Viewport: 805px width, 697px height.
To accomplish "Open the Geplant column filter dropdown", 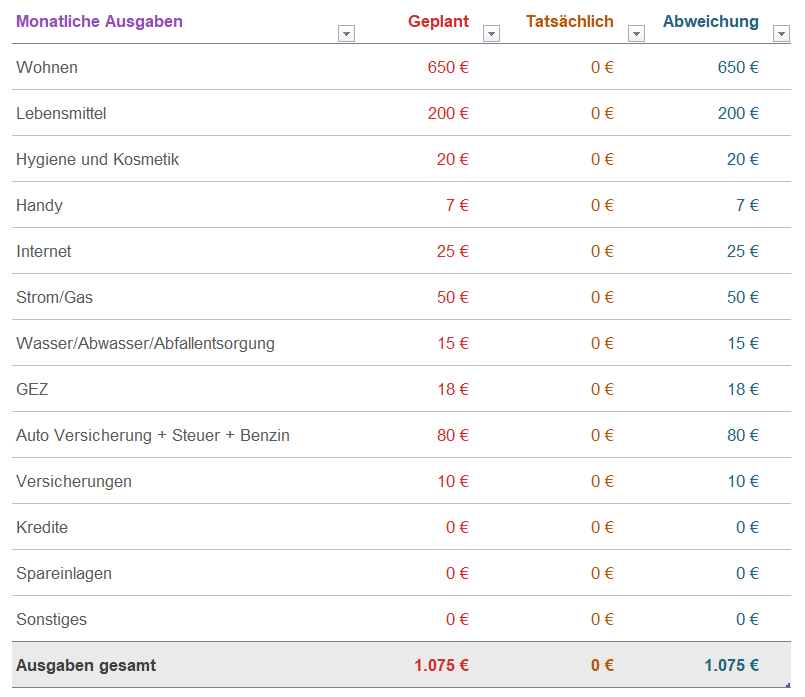I will click(491, 34).
